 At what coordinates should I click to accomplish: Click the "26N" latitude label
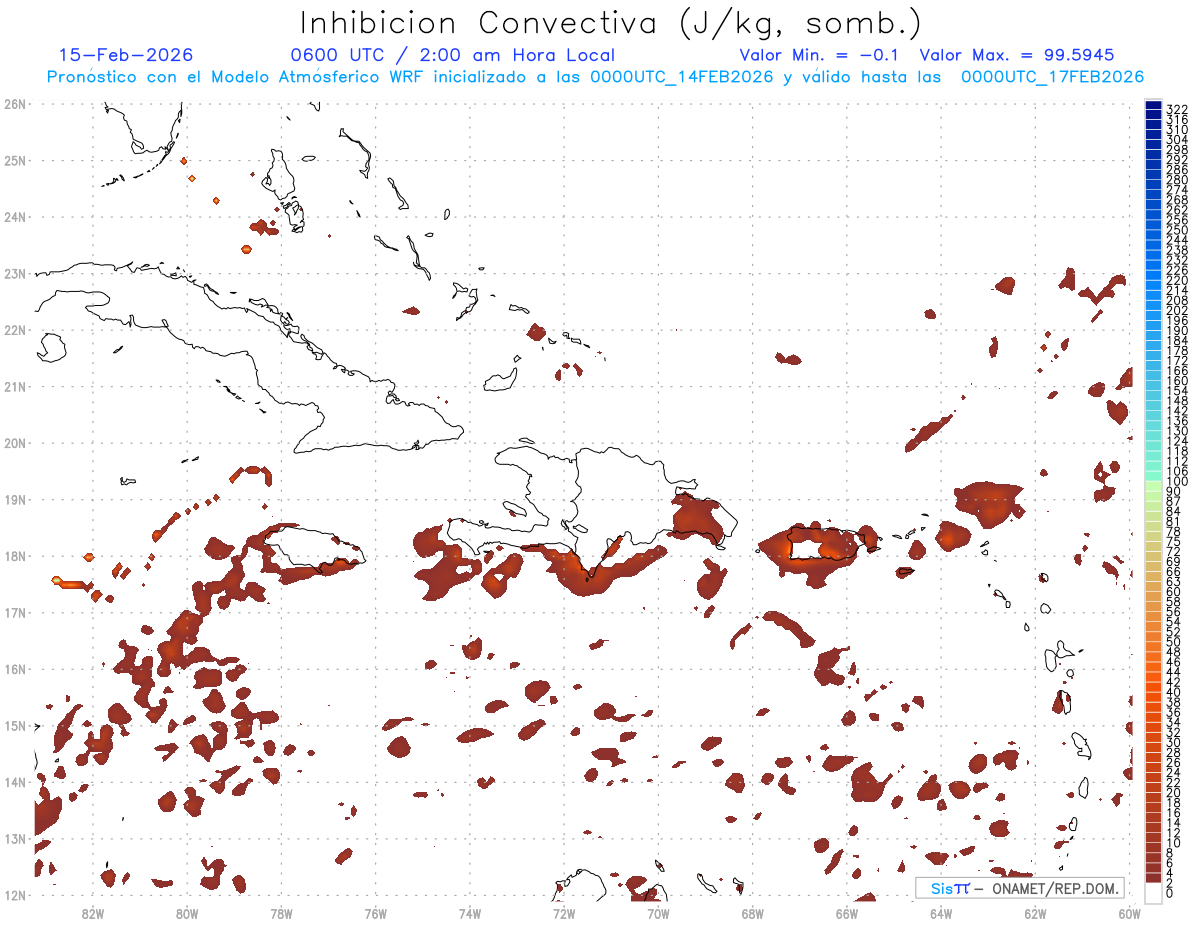pyautogui.click(x=15, y=103)
